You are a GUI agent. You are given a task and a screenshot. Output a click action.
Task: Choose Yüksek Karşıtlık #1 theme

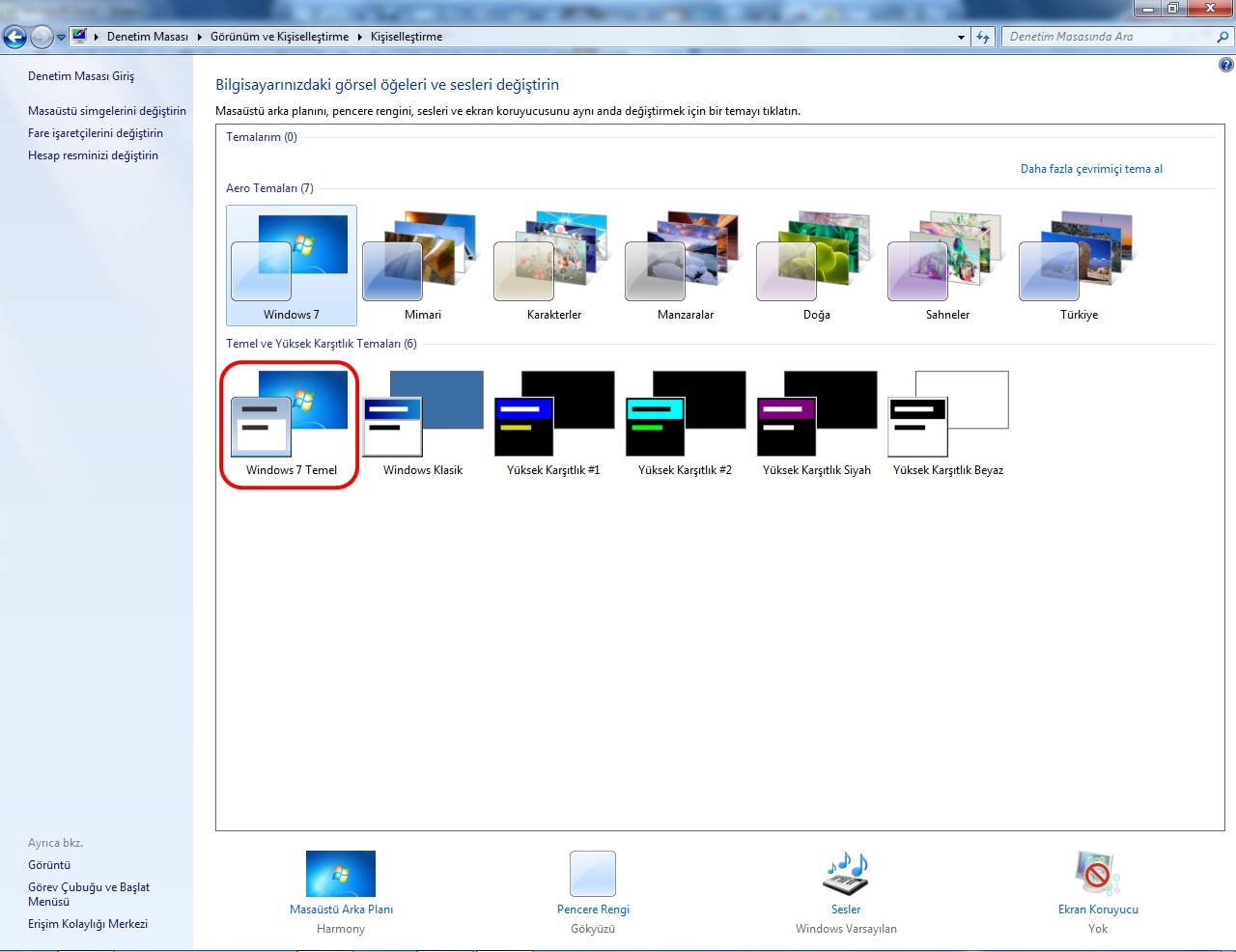pyautogui.click(x=553, y=422)
